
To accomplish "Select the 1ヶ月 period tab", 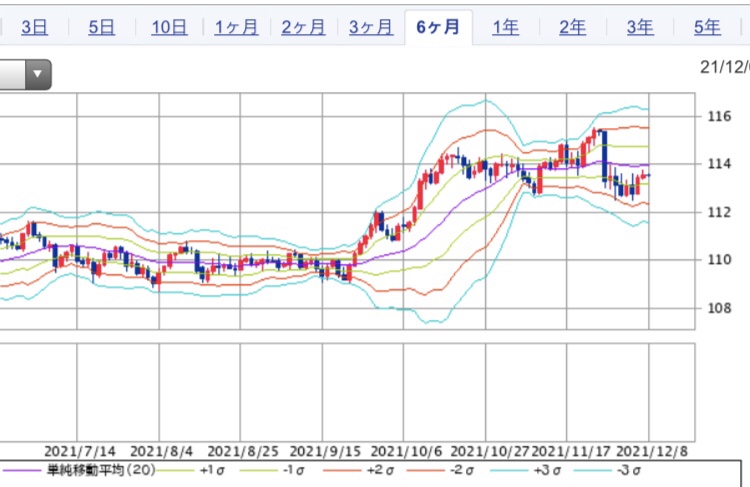I will pos(236,28).
